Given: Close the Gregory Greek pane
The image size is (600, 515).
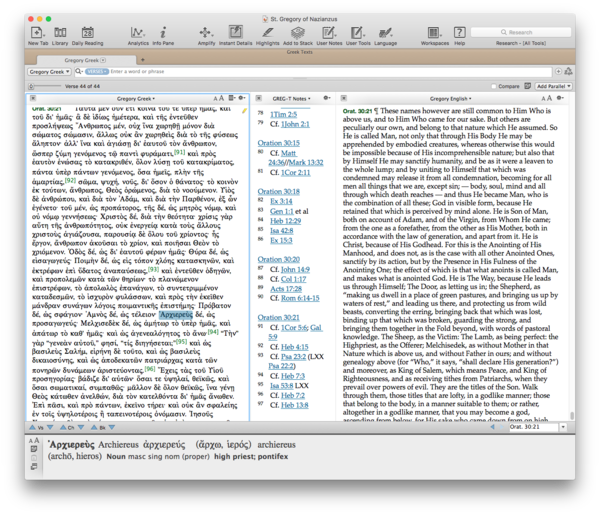Looking at the screenshot, I should [x=33, y=98].
